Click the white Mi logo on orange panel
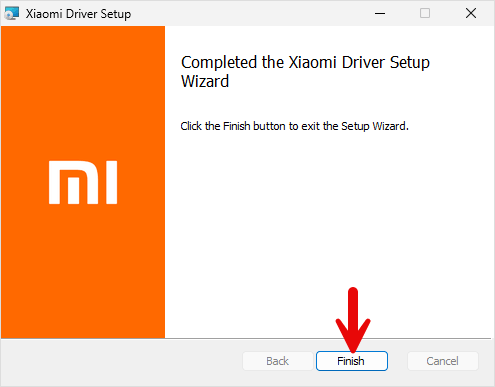 83,182
